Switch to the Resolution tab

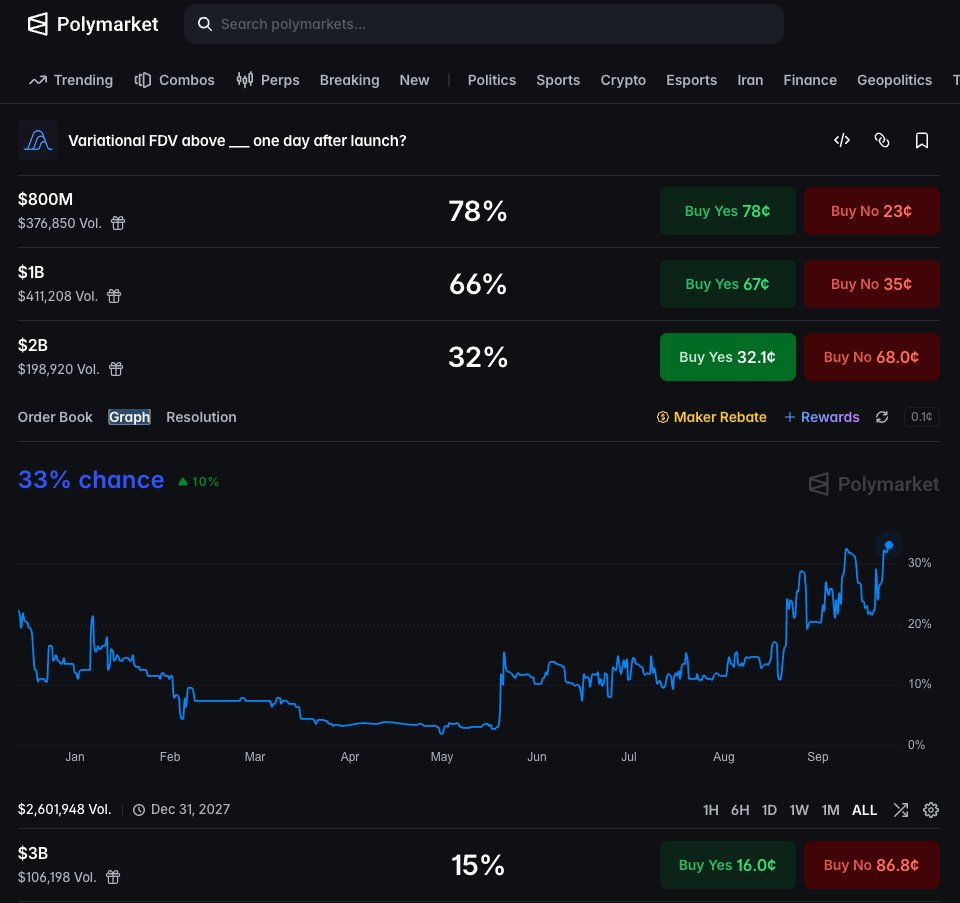(x=201, y=417)
